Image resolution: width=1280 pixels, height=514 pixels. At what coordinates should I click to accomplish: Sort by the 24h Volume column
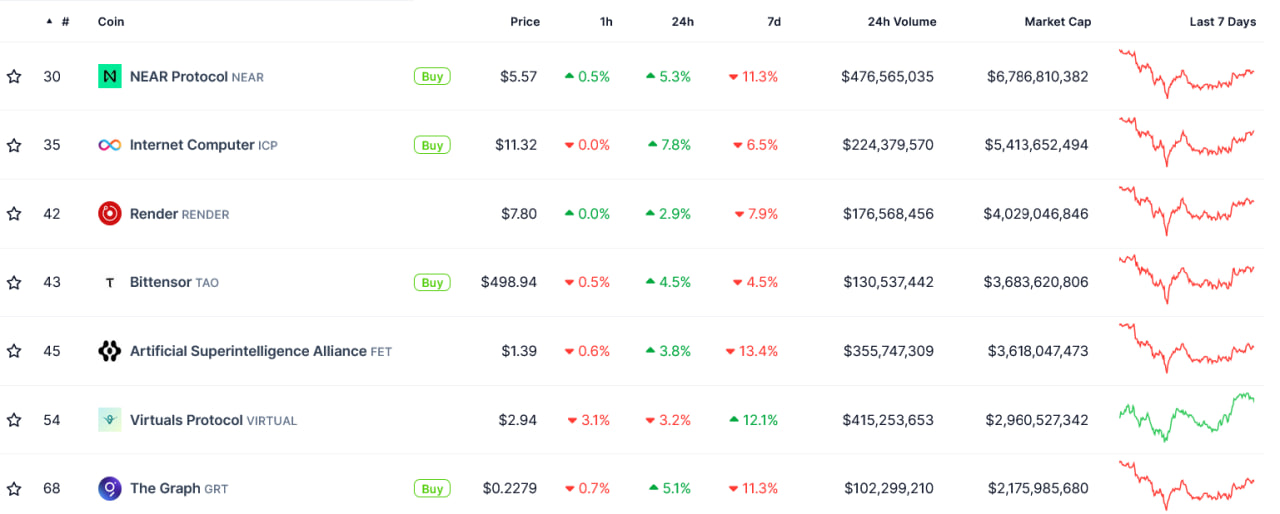click(x=902, y=21)
